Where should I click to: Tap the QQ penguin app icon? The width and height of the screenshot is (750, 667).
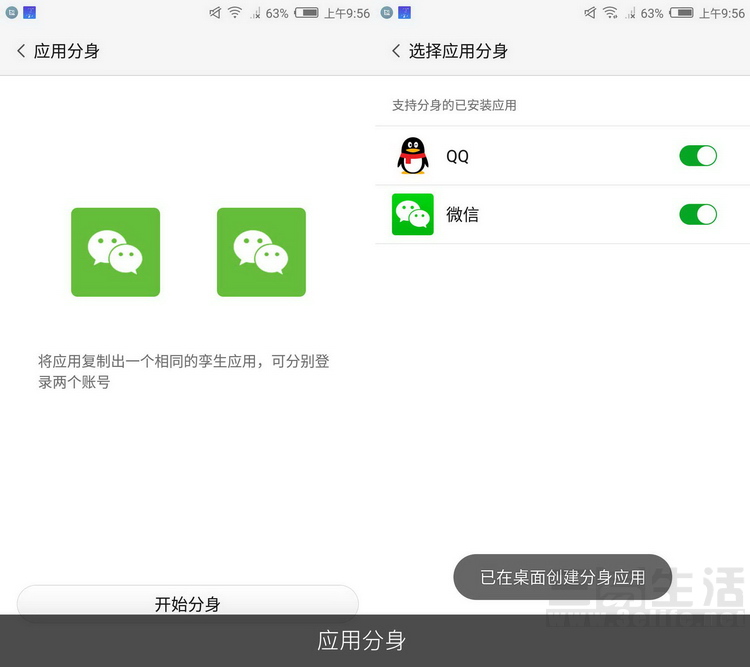click(413, 156)
